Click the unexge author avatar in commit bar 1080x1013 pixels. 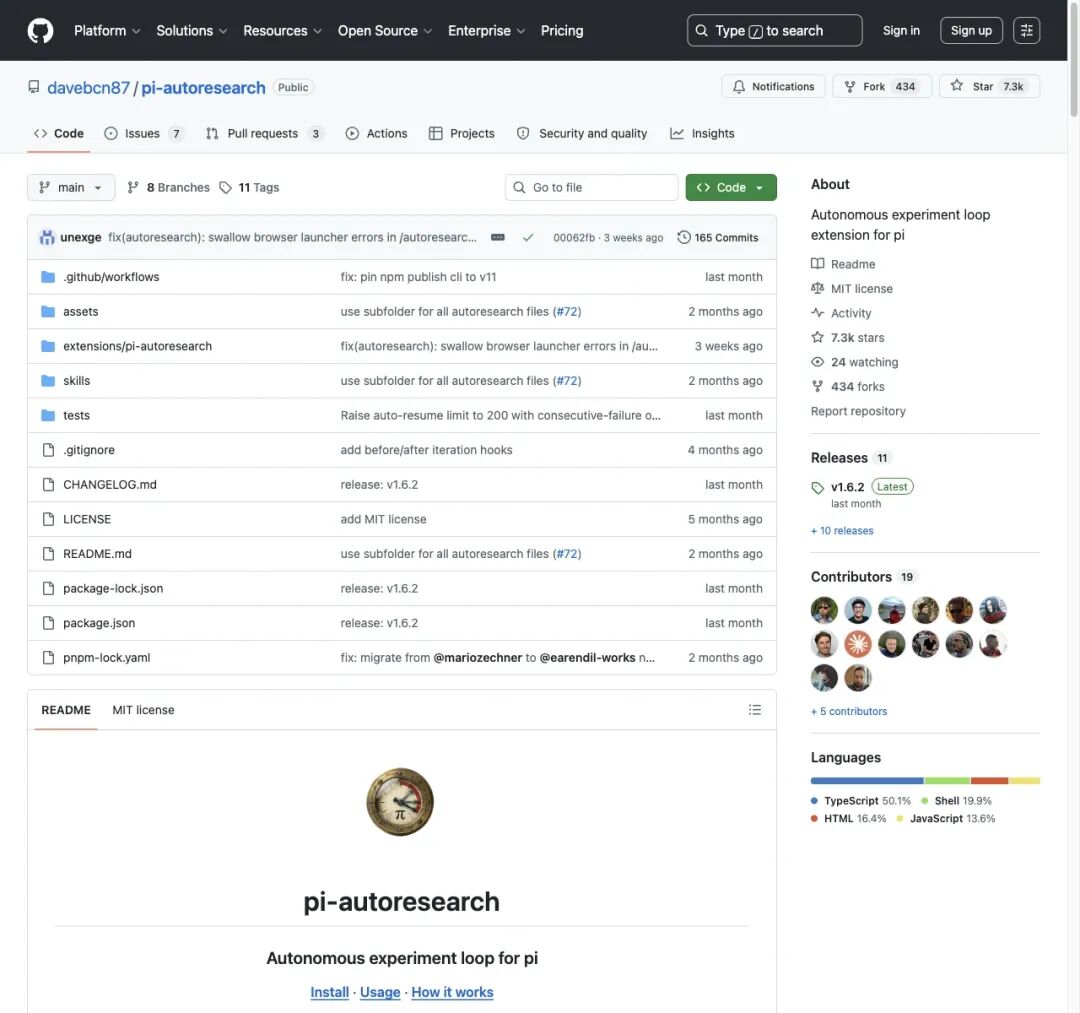click(x=47, y=238)
